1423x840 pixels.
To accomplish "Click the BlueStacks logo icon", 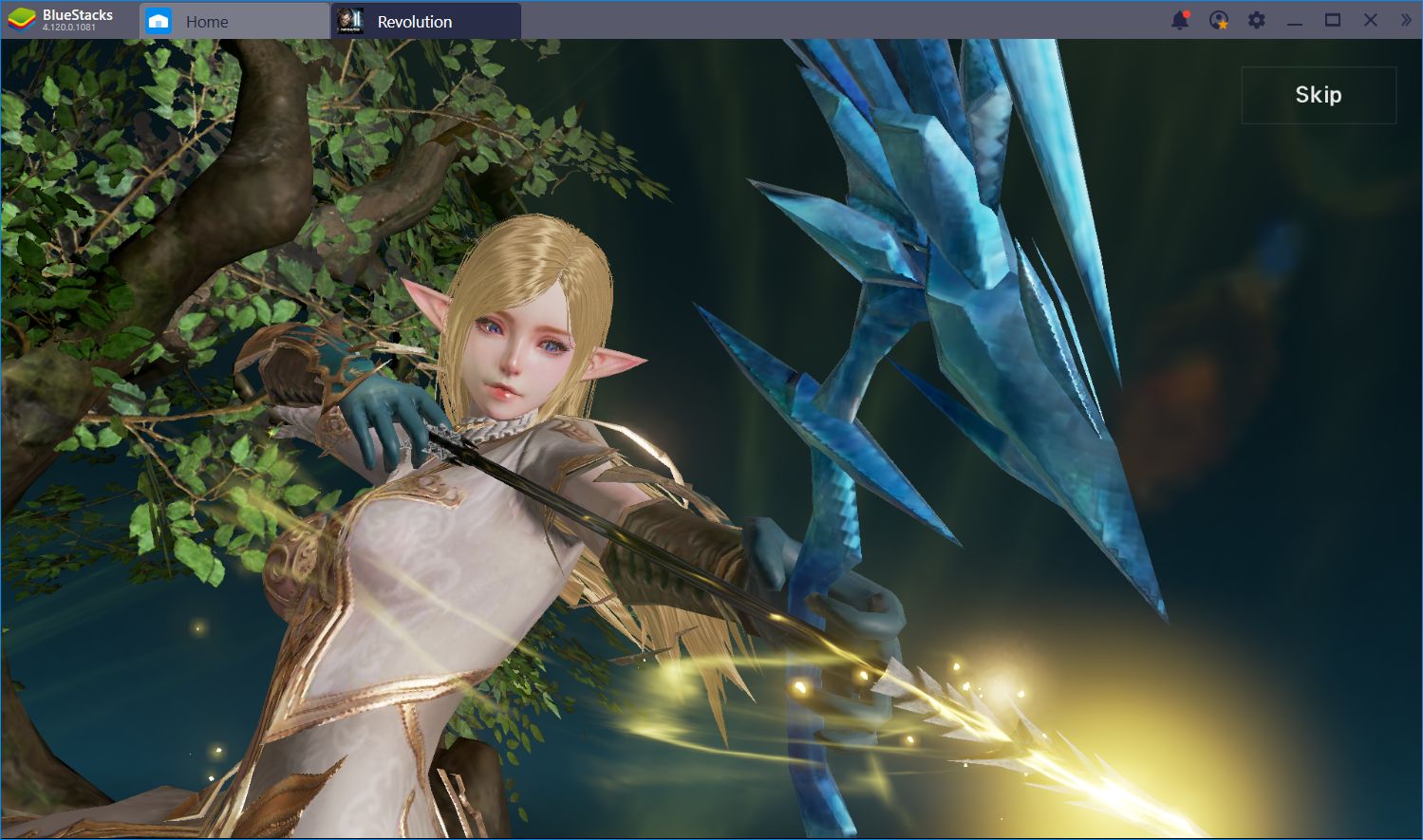I will coord(21,20).
